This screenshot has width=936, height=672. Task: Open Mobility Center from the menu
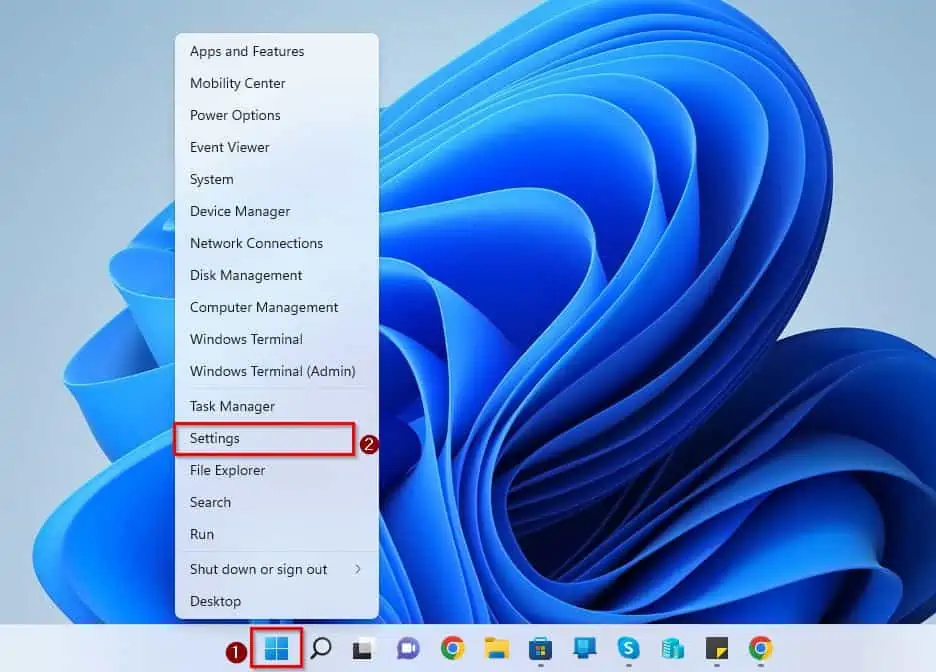tap(238, 84)
